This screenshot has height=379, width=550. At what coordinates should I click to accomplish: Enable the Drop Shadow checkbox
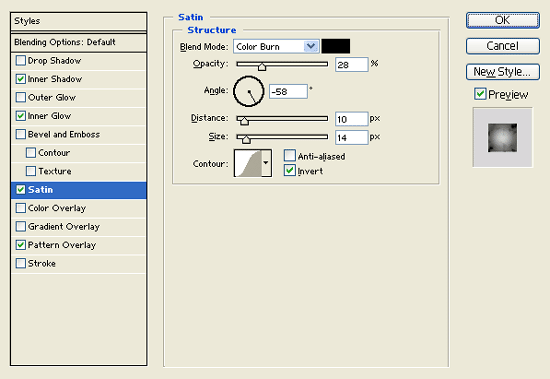[21, 61]
